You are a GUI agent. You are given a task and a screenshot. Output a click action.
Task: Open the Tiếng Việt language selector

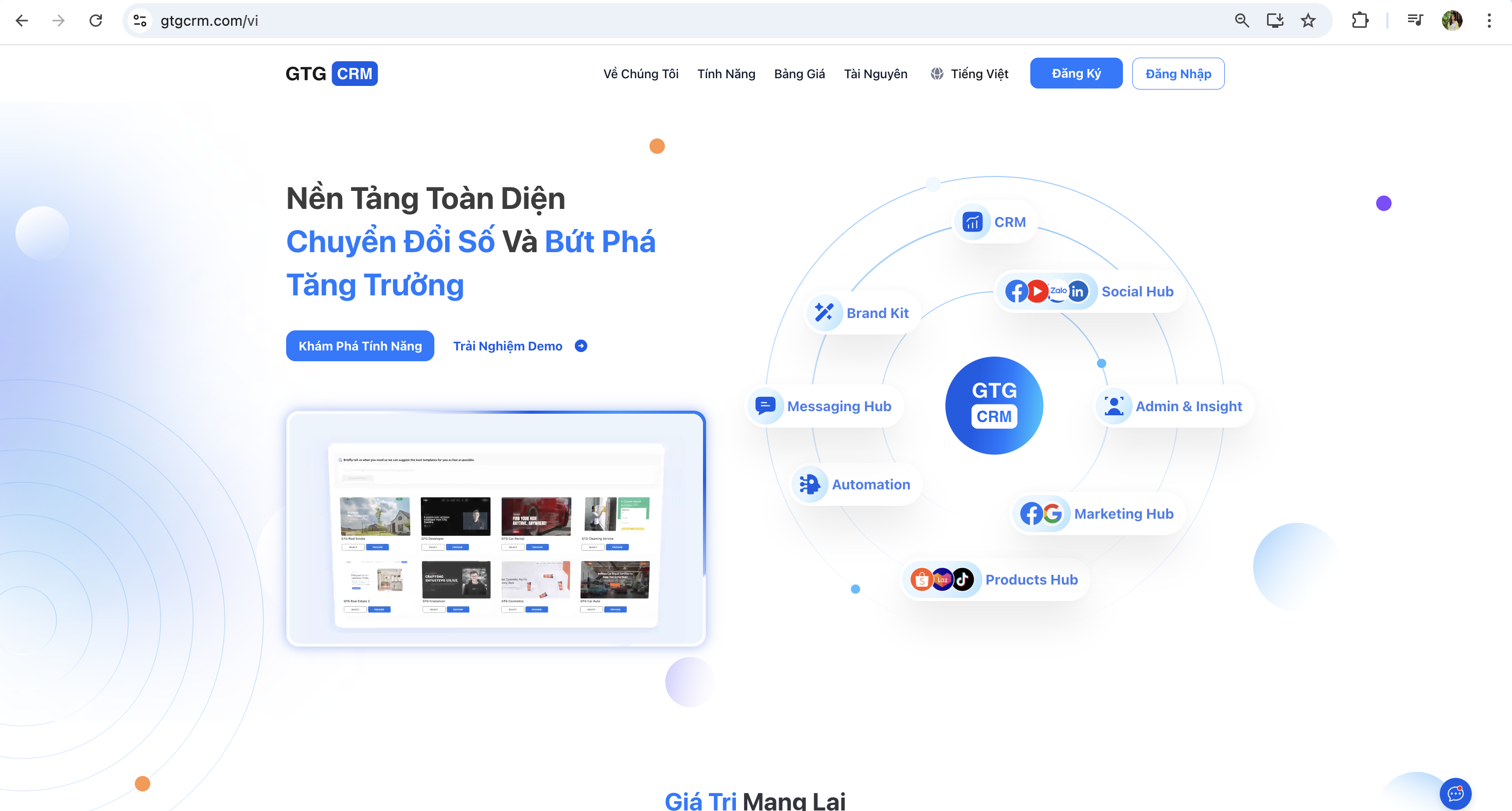[969, 74]
